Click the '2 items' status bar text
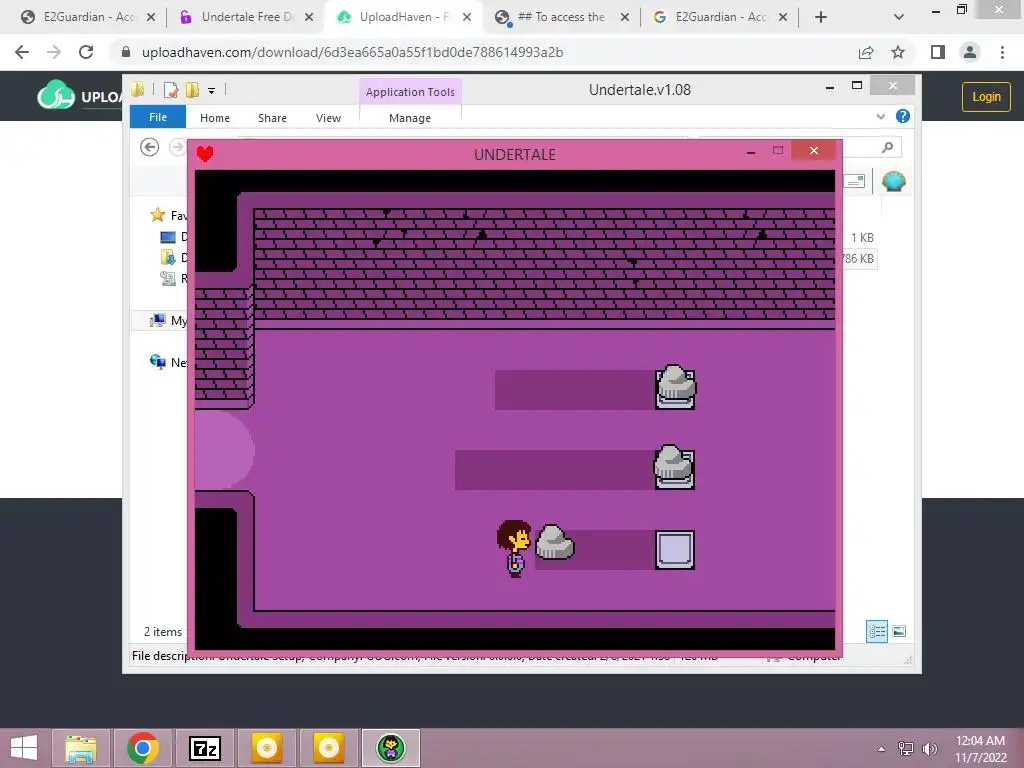The image size is (1024, 768). (163, 632)
